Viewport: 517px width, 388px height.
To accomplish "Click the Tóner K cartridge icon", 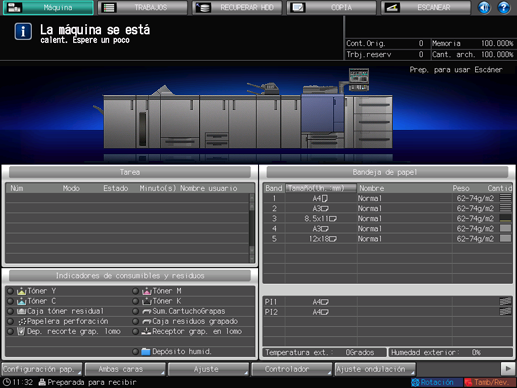I will coord(147,301).
